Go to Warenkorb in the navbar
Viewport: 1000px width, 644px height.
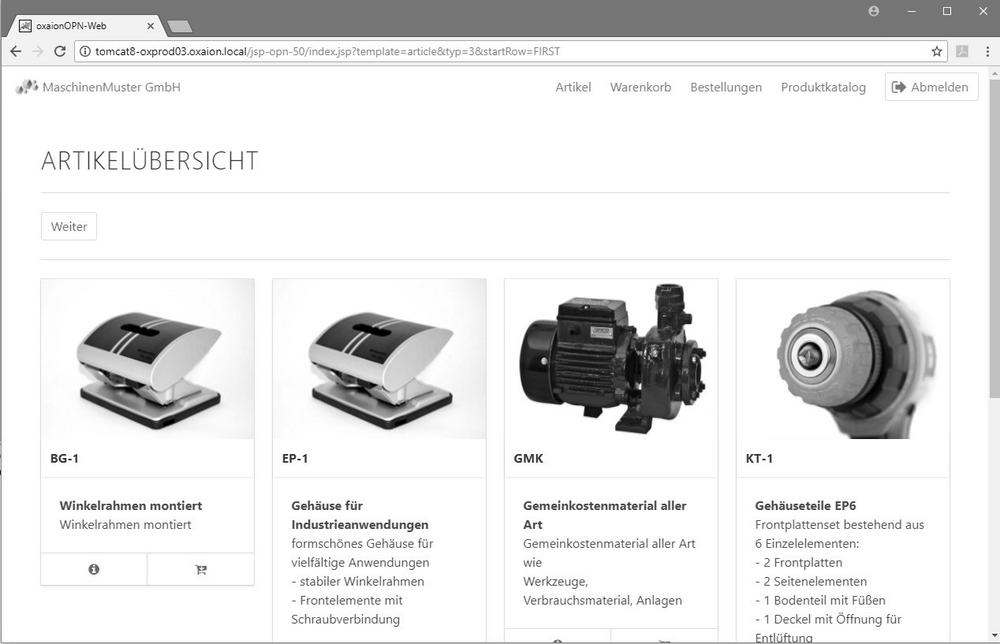640,87
